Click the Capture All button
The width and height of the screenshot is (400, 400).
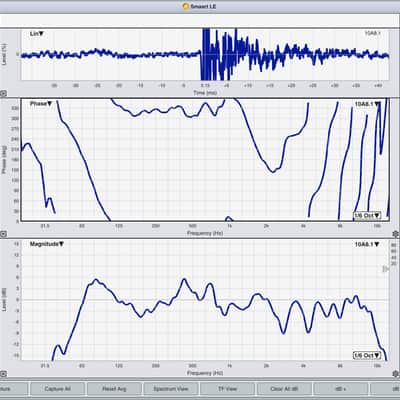pyautogui.click(x=57, y=389)
